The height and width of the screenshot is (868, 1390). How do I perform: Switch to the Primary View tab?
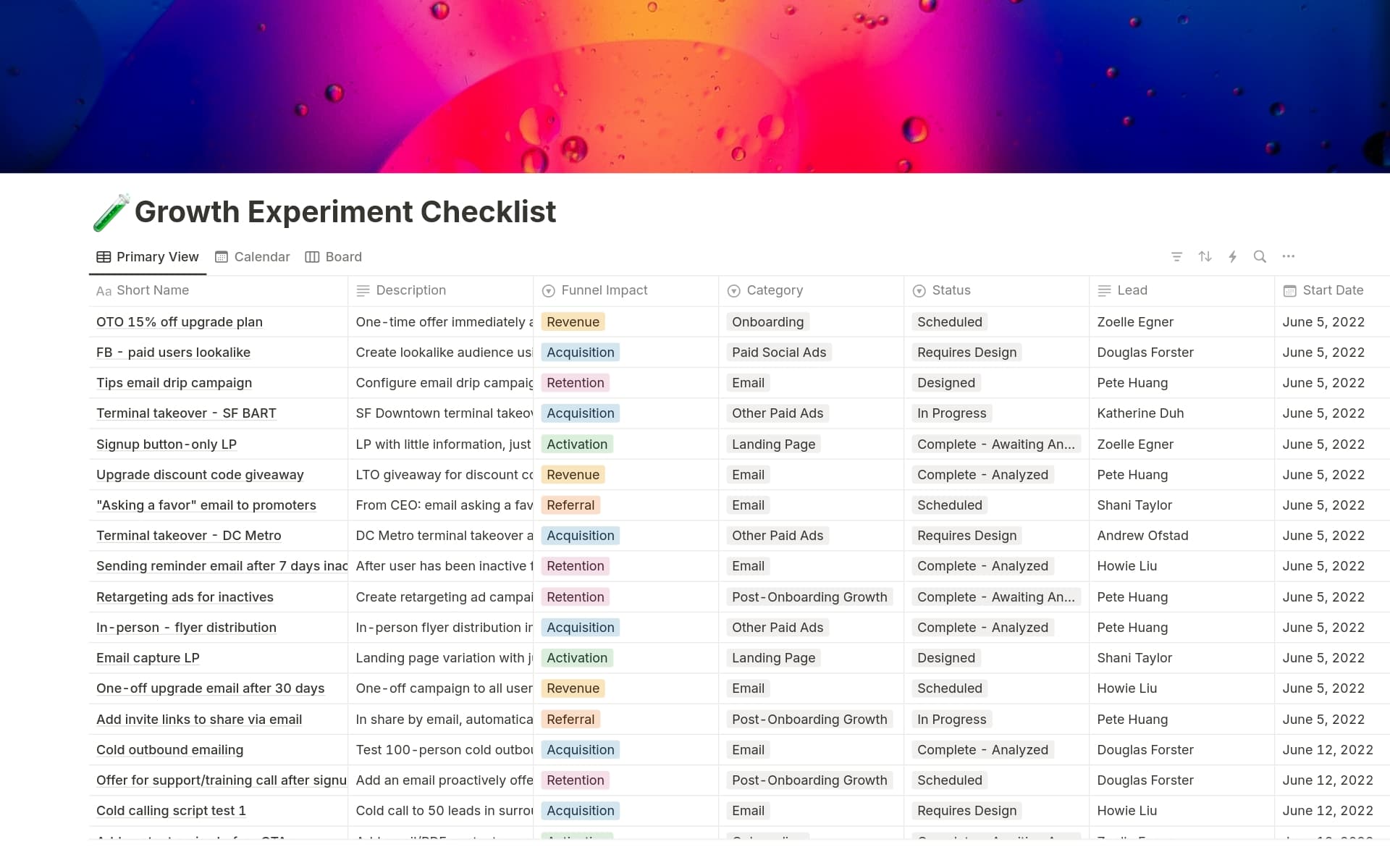click(148, 257)
